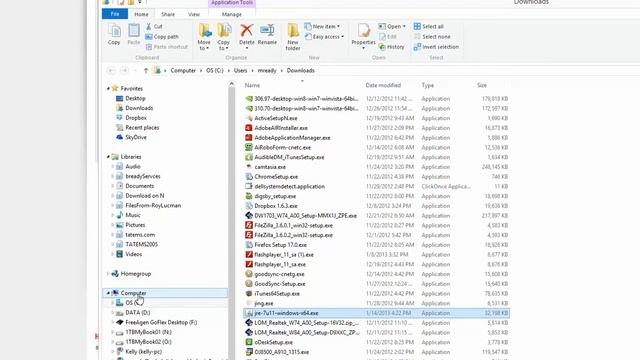640x360 pixels.
Task: Select the Videos library
Action: click(133, 254)
